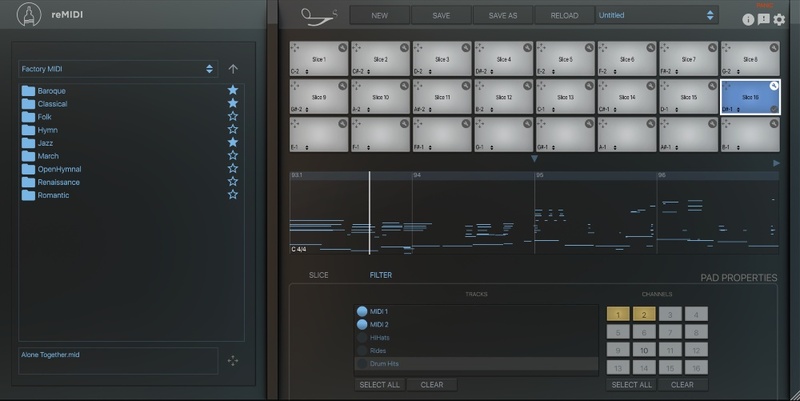Click the feedback speech bubble icon
Screen dimensions: 800x401
(x=764, y=19)
